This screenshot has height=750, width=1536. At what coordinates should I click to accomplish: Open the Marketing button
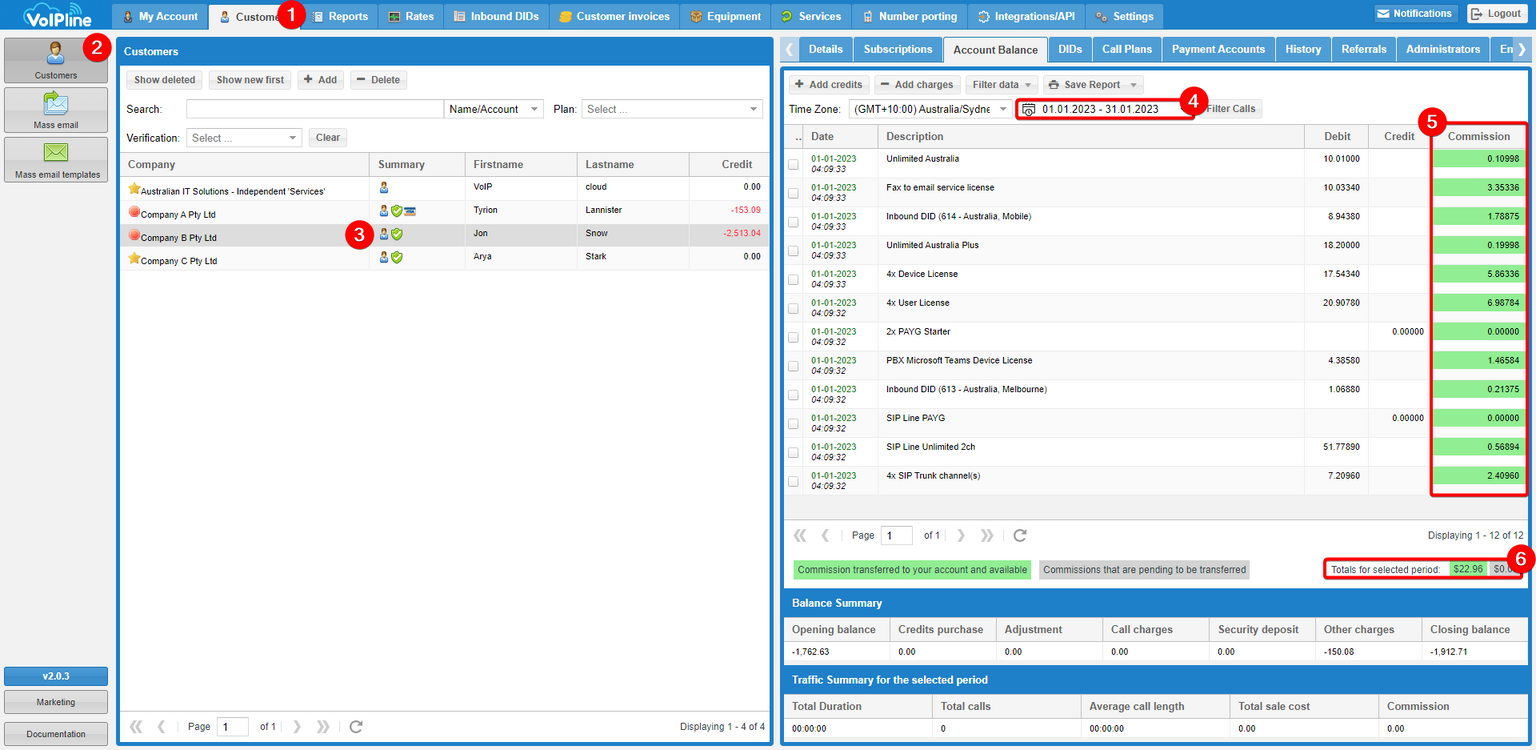pyautogui.click(x=56, y=702)
